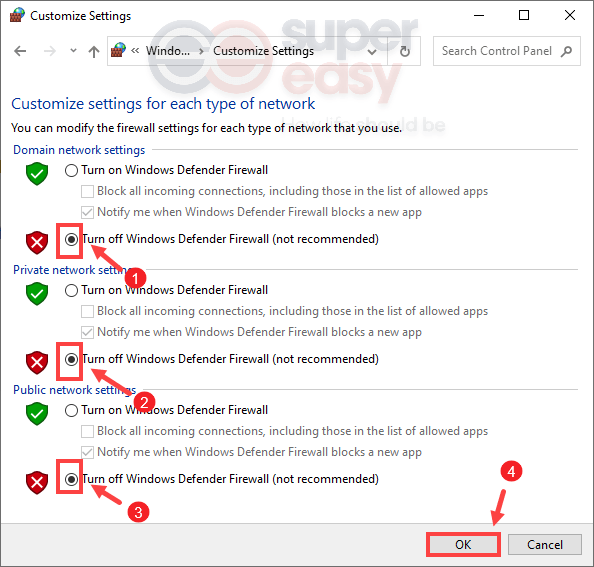The width and height of the screenshot is (594, 567).
Task: Select Turn on Firewall for Private network
Action: [x=71, y=290]
